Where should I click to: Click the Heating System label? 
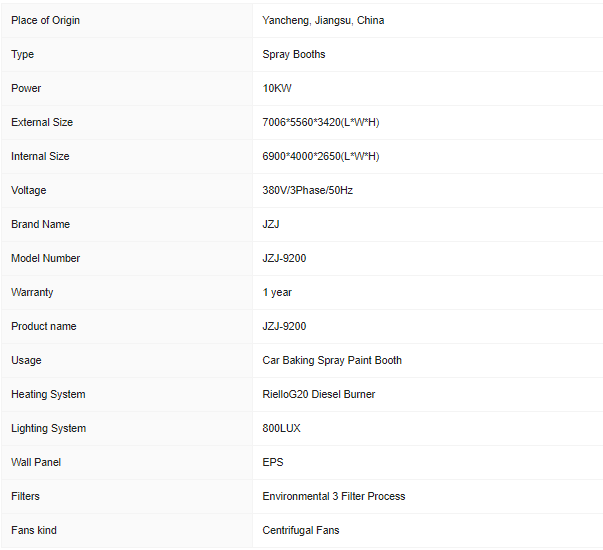point(48,394)
